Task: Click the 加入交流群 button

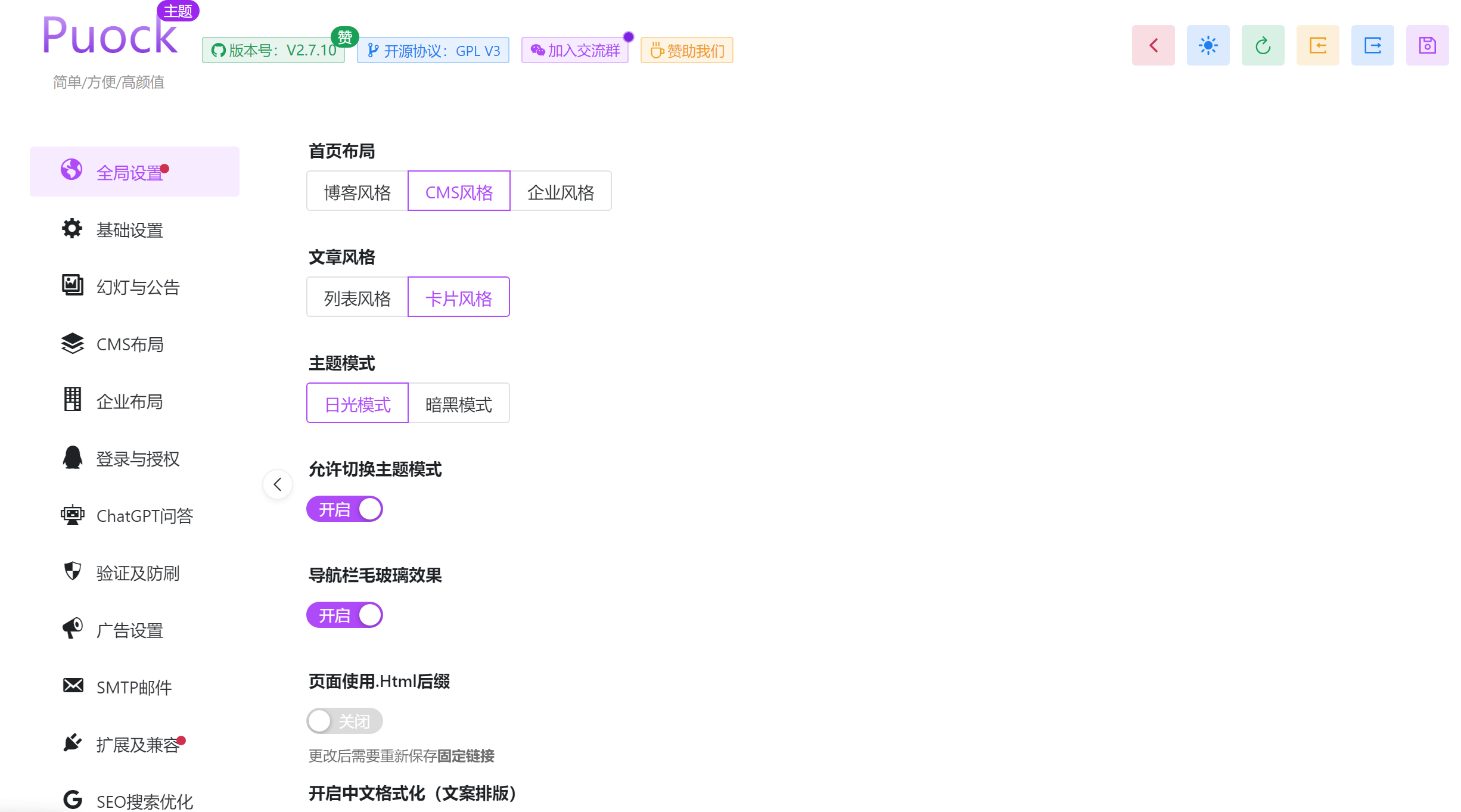Action: point(574,50)
